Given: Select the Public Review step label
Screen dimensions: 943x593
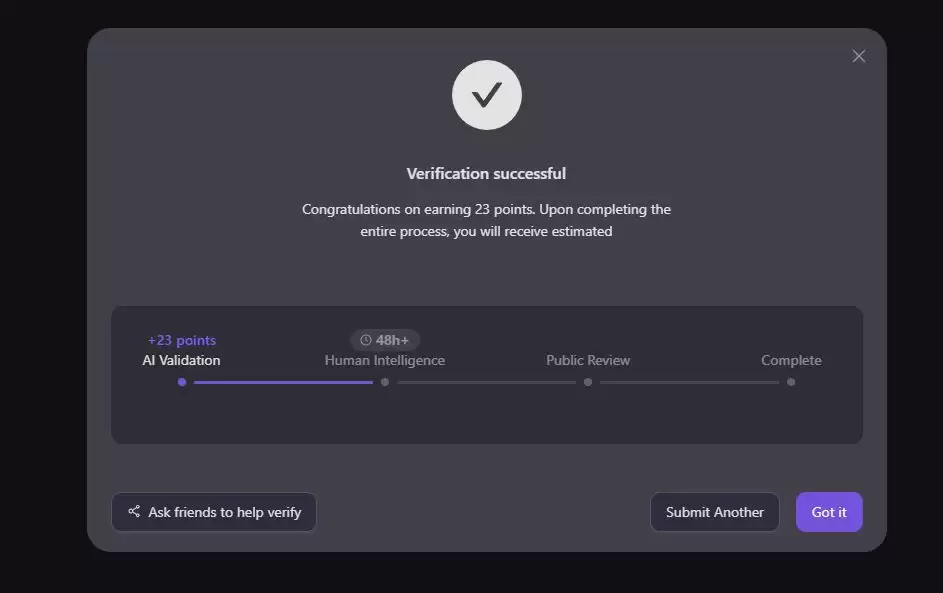Looking at the screenshot, I should [x=588, y=360].
